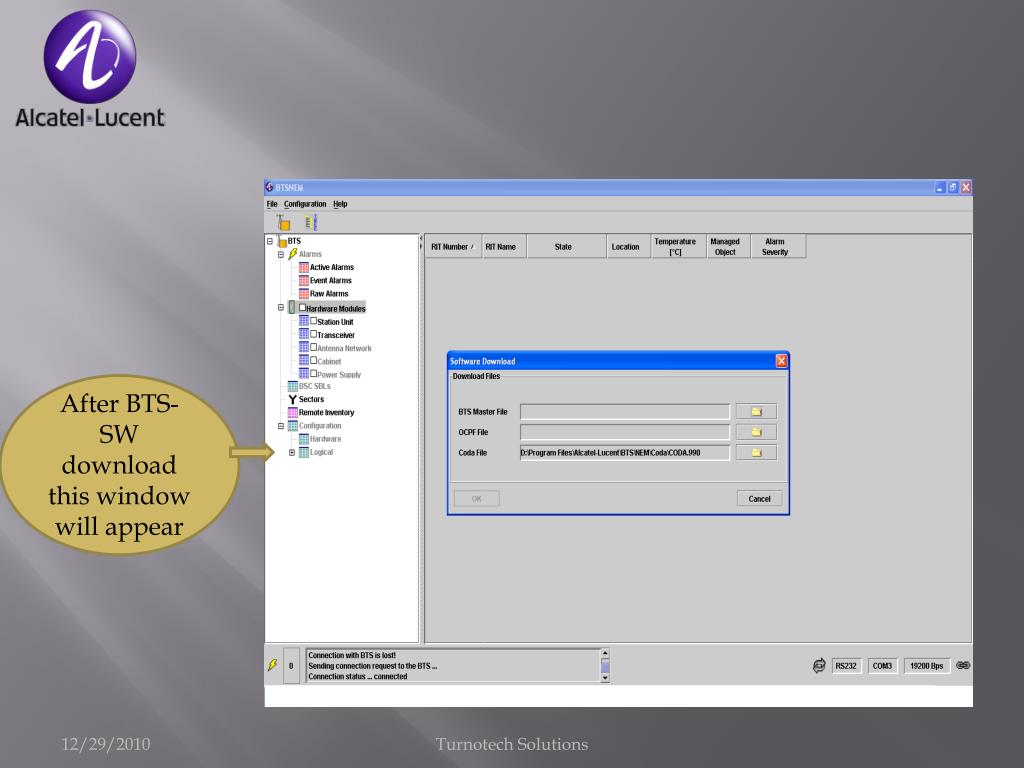
Task: Click the Event Alarms table icon
Action: tap(304, 280)
